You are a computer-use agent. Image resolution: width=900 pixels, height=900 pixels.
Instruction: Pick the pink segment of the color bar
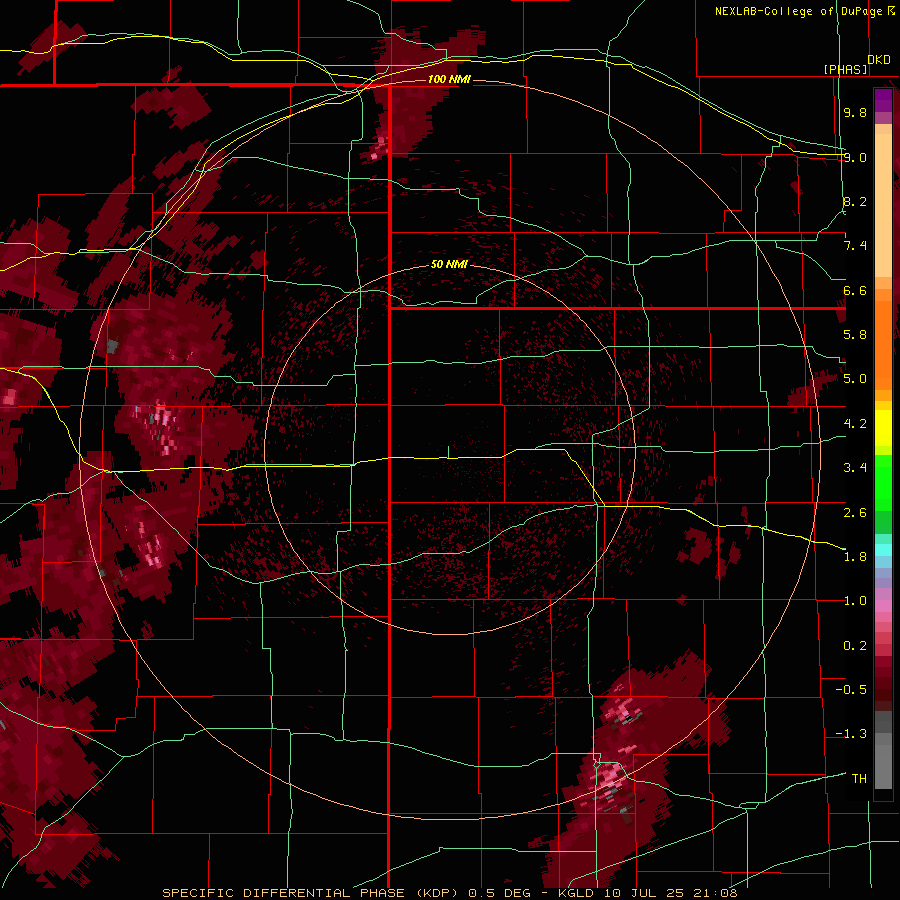[x=883, y=606]
